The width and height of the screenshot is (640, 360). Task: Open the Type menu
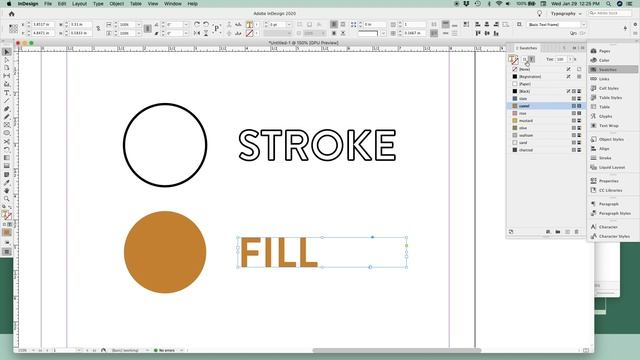point(98,4)
